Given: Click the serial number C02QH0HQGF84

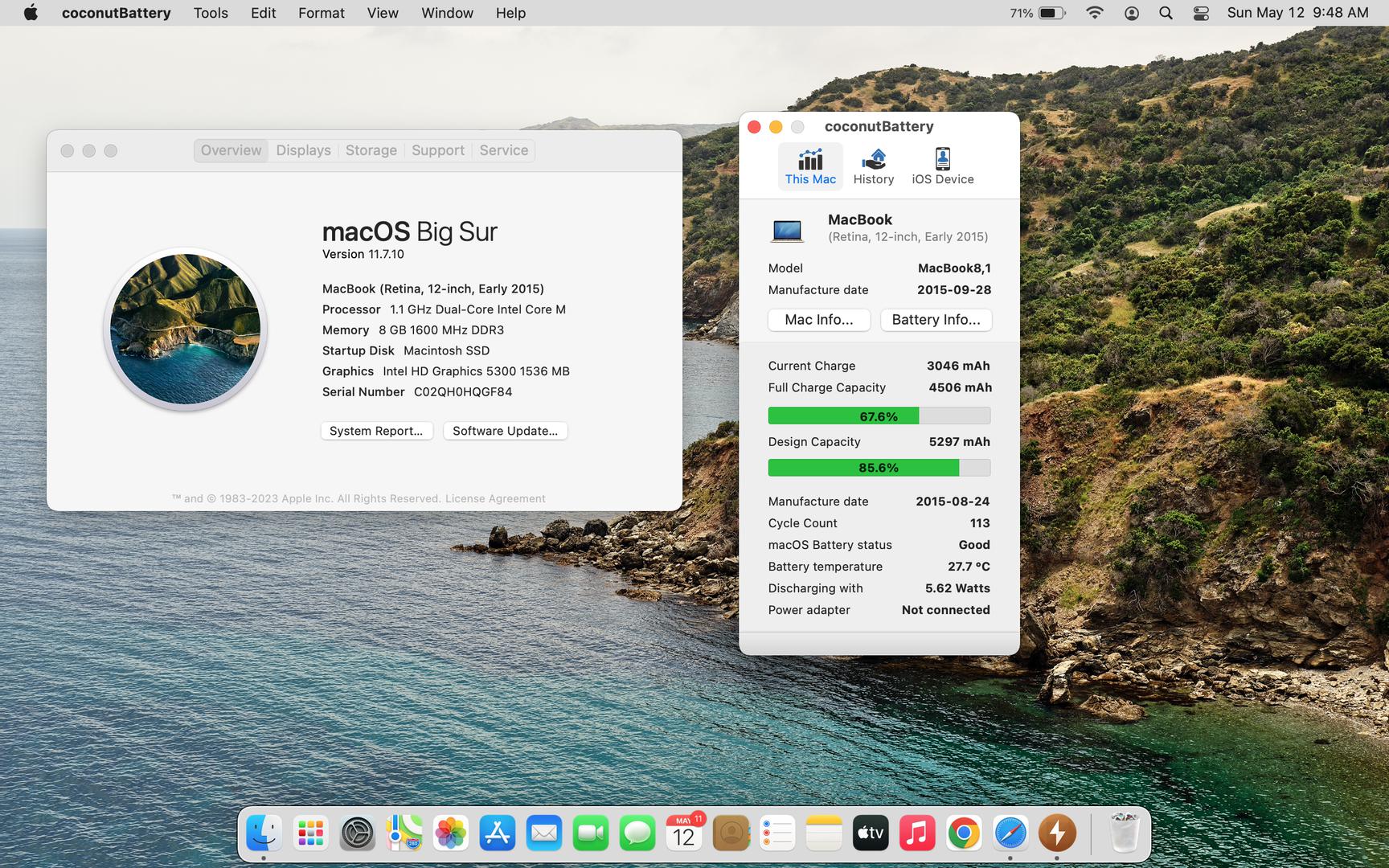Looking at the screenshot, I should click(463, 392).
